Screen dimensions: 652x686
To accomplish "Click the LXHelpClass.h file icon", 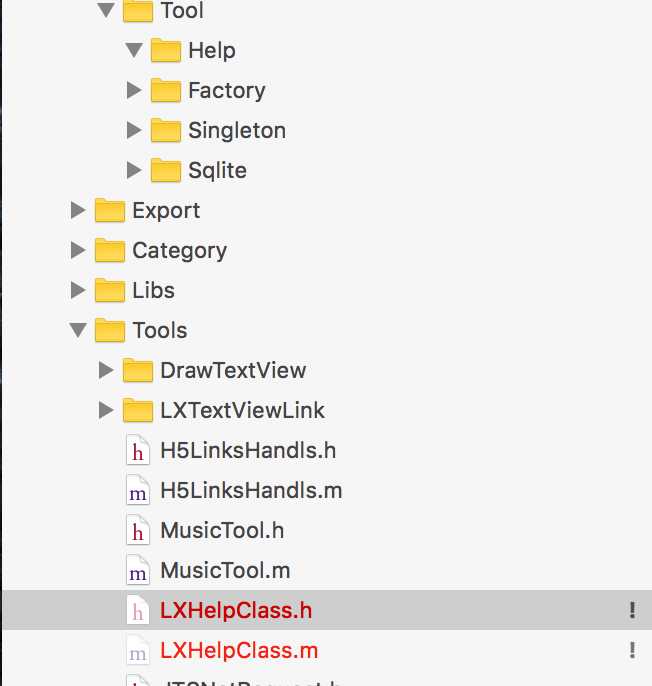I will pos(138,610).
